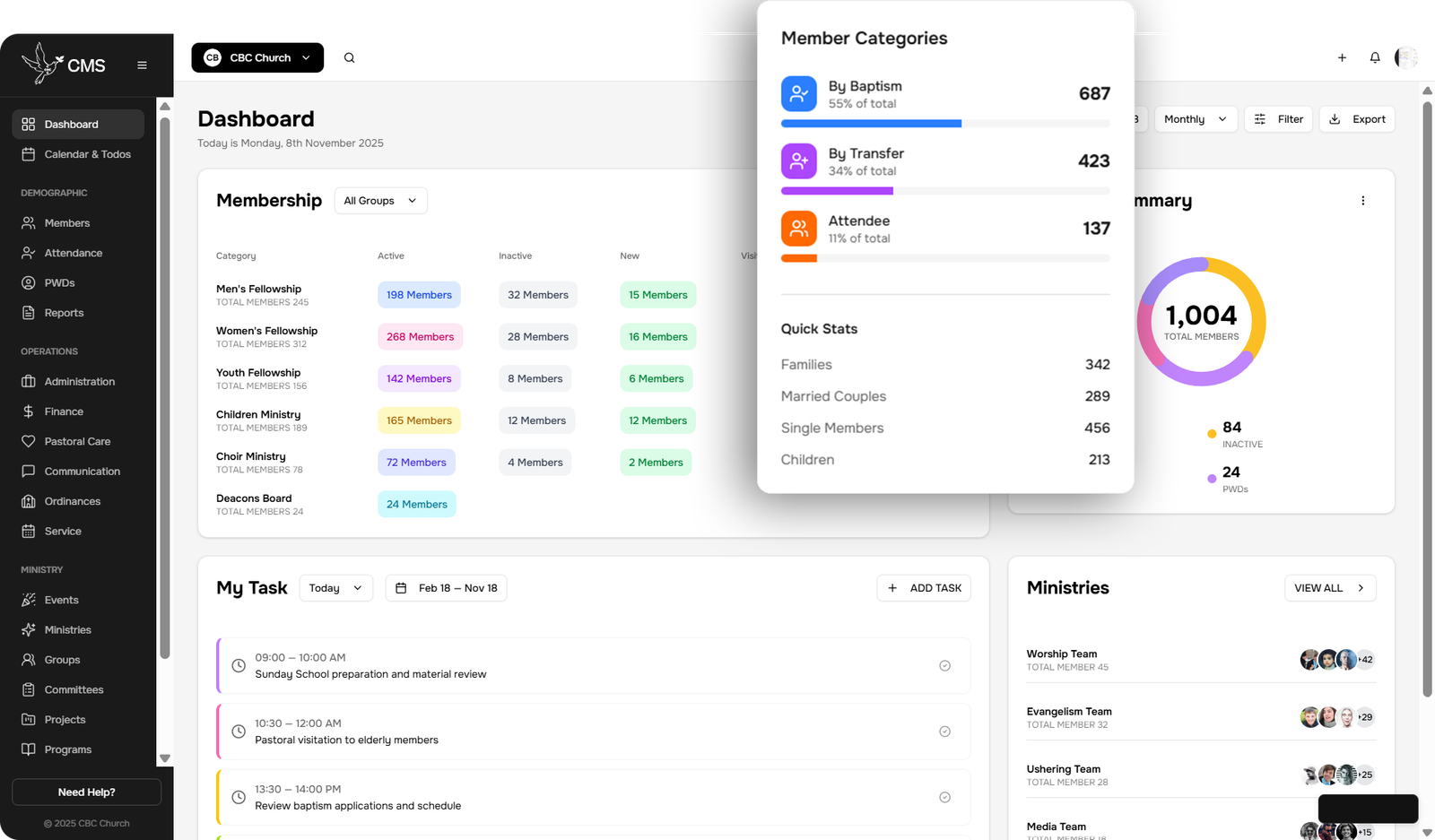Click the 142 Members Youth Fellowship badge
The width and height of the screenshot is (1435, 840).
[419, 379]
